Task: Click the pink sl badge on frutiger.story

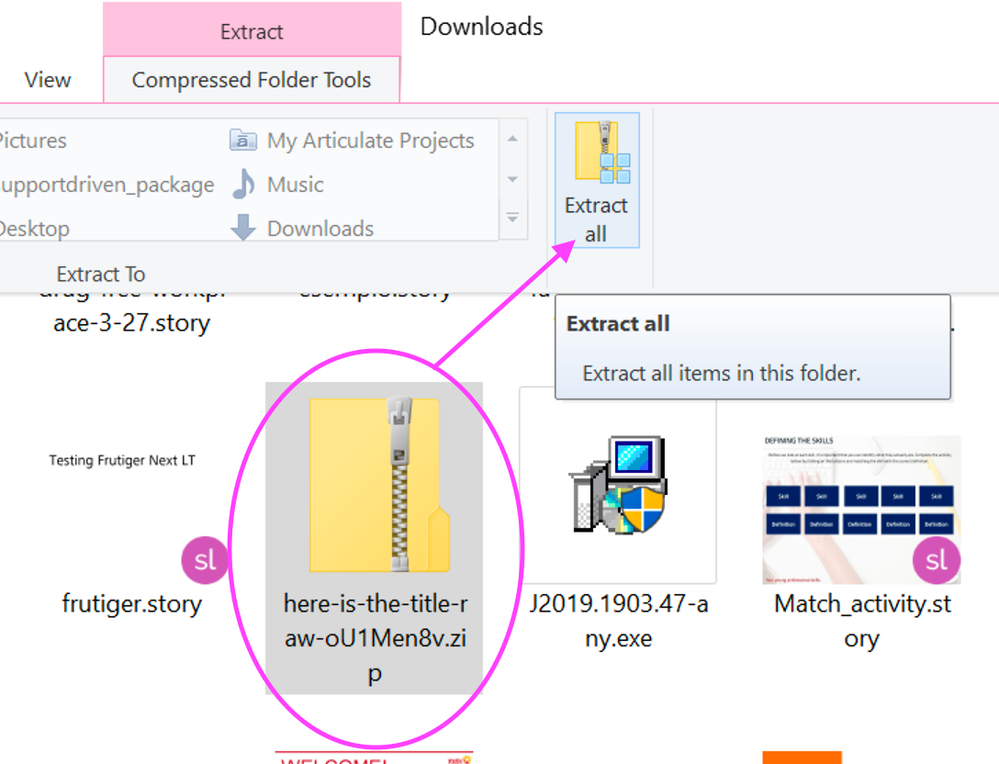Action: pos(205,560)
